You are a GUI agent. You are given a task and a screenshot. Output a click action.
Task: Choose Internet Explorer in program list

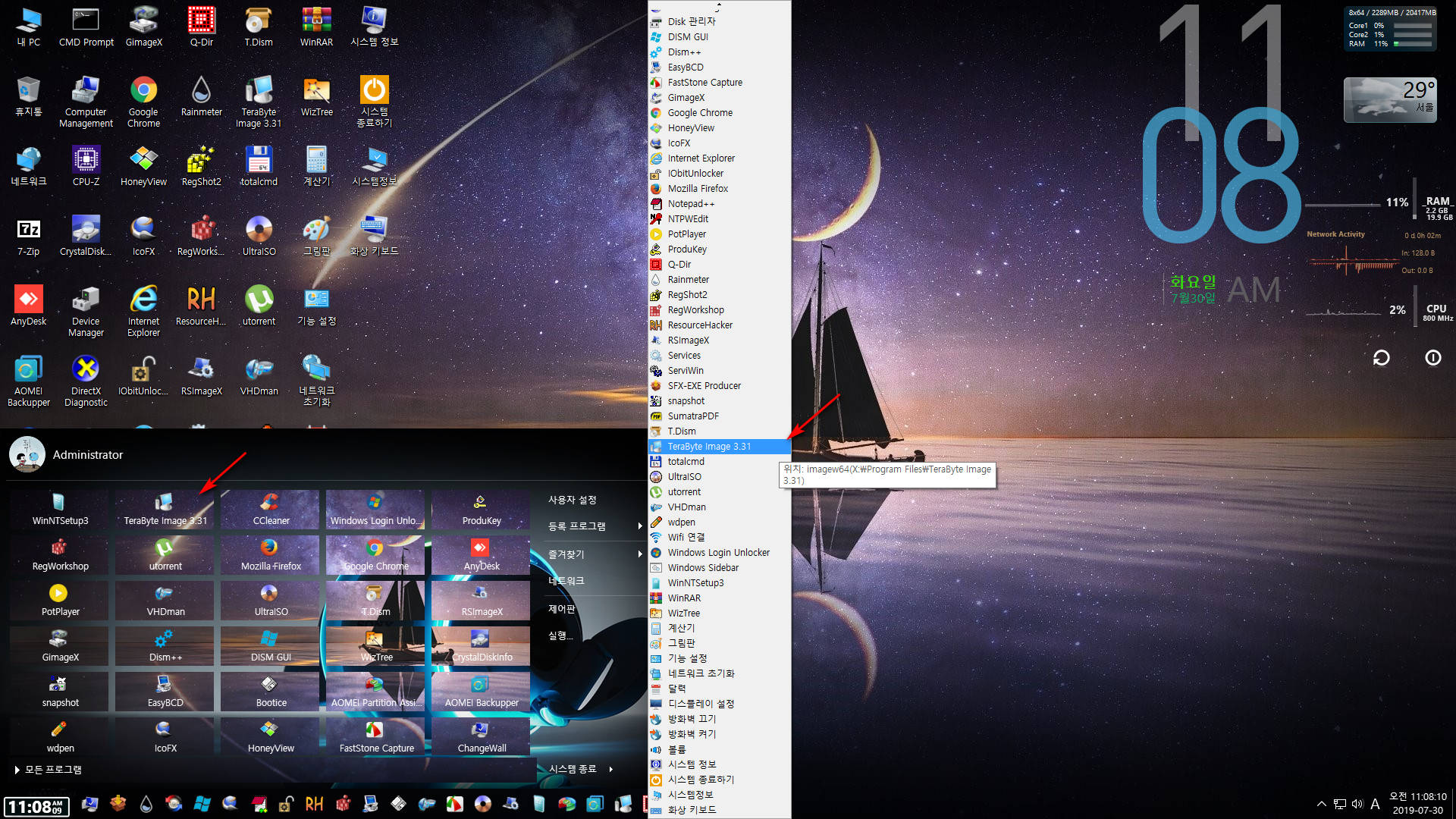719,158
